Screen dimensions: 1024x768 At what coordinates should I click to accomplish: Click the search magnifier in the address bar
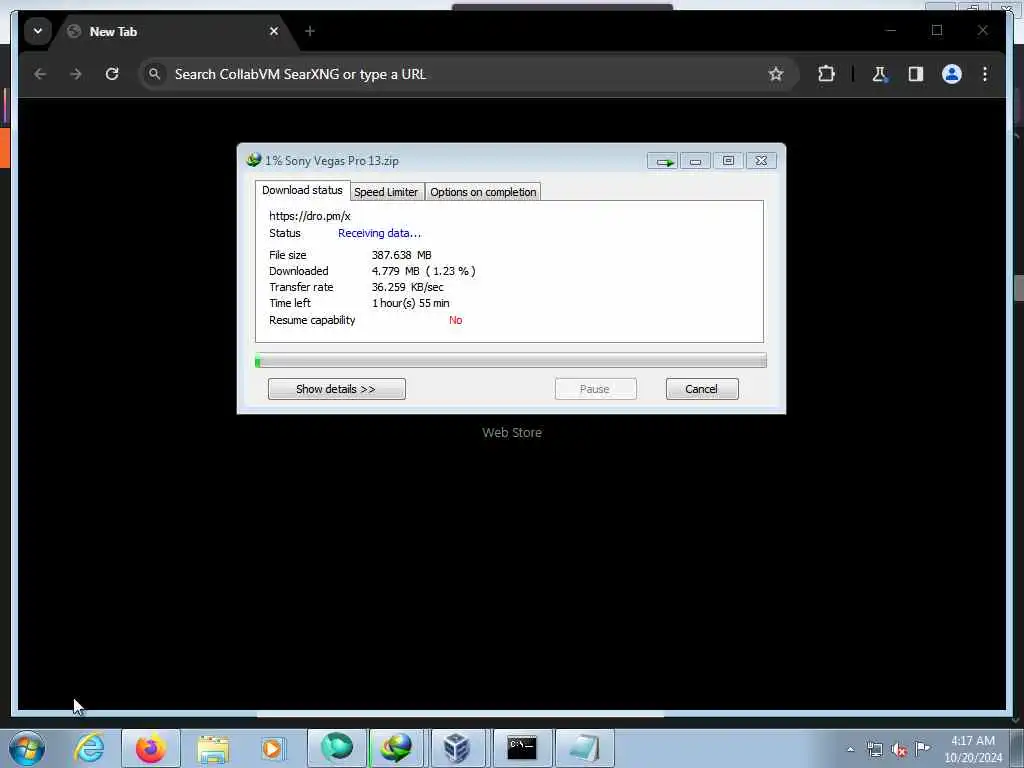coord(154,74)
